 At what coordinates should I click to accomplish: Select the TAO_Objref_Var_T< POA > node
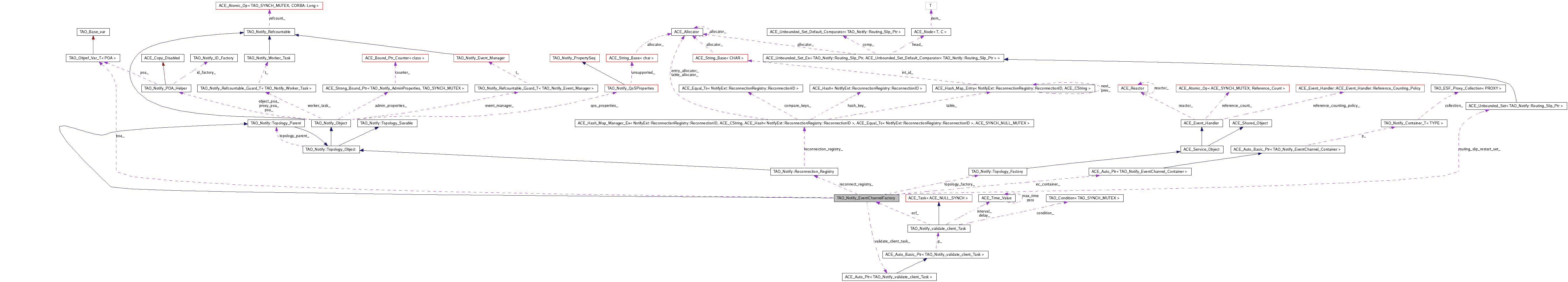pyautogui.click(x=92, y=58)
